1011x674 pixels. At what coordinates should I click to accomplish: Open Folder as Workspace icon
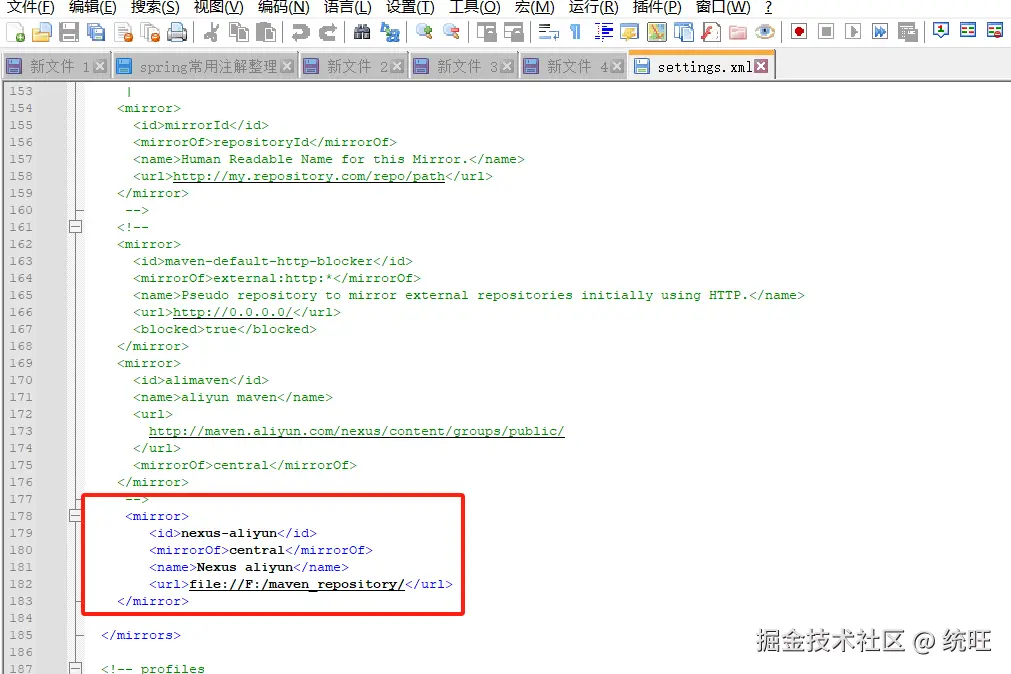coord(738,32)
